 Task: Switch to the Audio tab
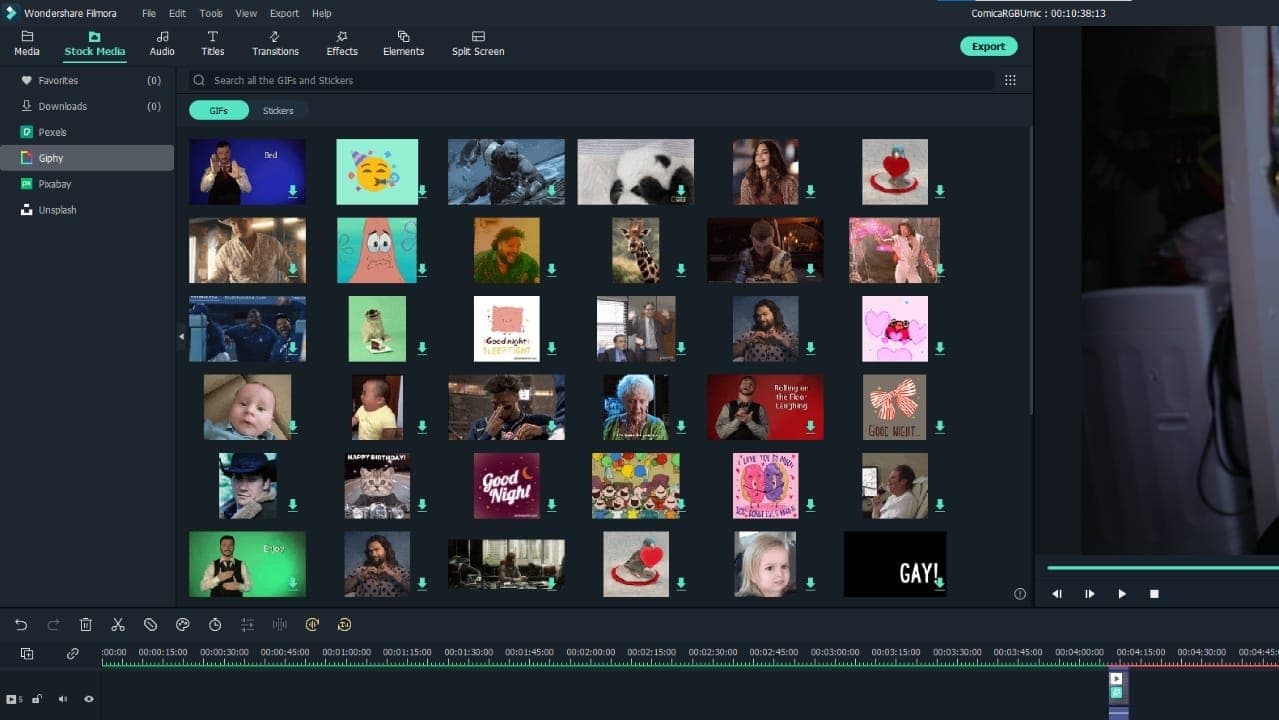click(162, 44)
